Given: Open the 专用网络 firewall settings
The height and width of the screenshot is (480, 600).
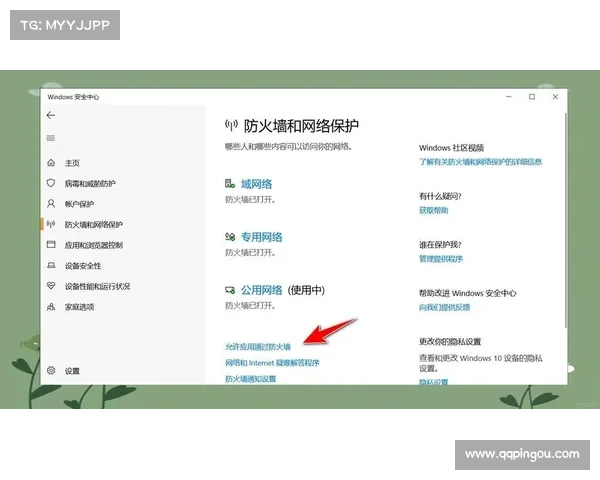Looking at the screenshot, I should (261, 237).
